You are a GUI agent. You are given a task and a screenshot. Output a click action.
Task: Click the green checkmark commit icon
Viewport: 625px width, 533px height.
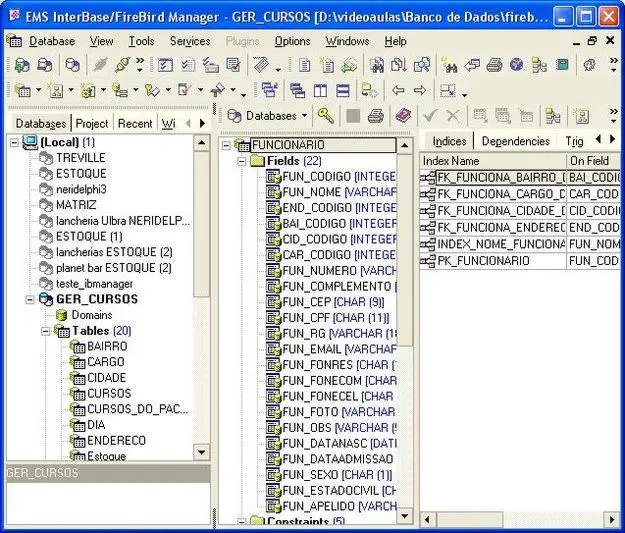(430, 116)
